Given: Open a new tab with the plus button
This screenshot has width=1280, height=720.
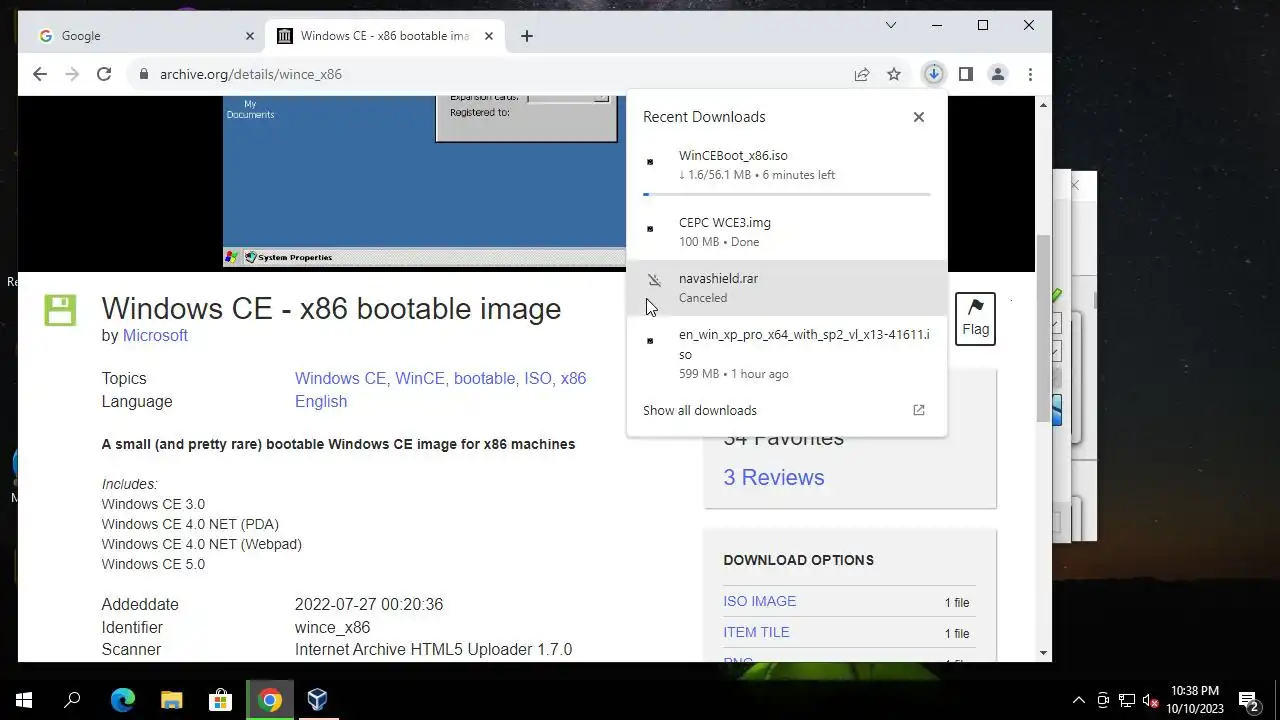Looking at the screenshot, I should tap(527, 36).
